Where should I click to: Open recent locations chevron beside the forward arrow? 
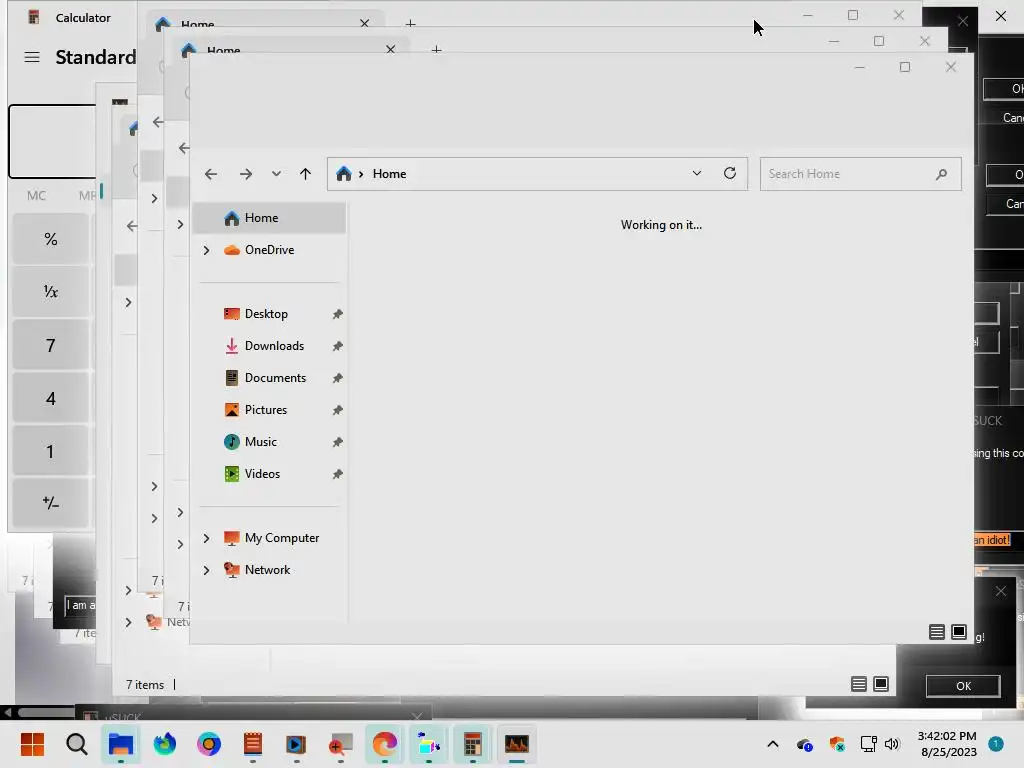pyautogui.click(x=276, y=174)
